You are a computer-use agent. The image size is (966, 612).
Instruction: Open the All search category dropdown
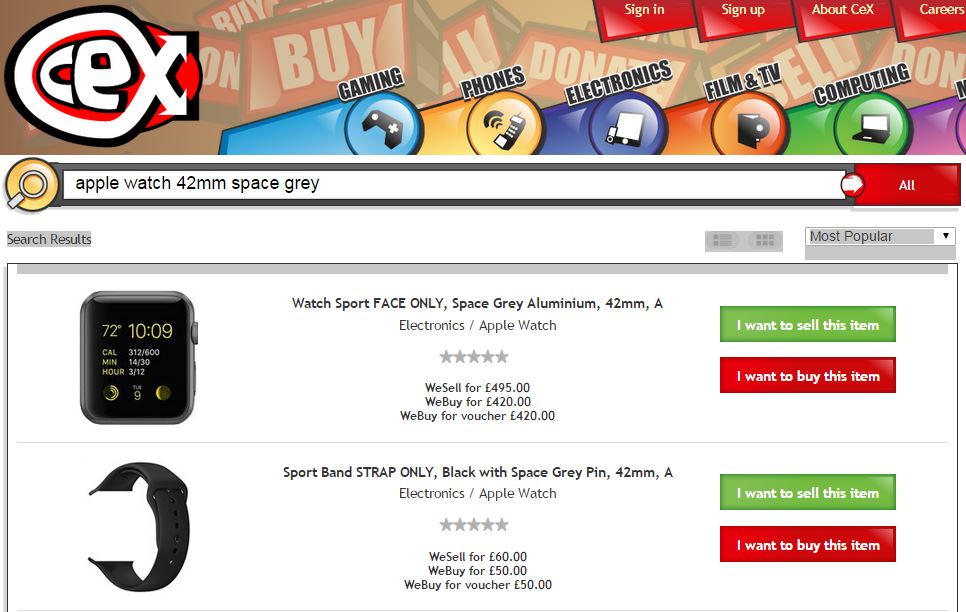pos(907,185)
